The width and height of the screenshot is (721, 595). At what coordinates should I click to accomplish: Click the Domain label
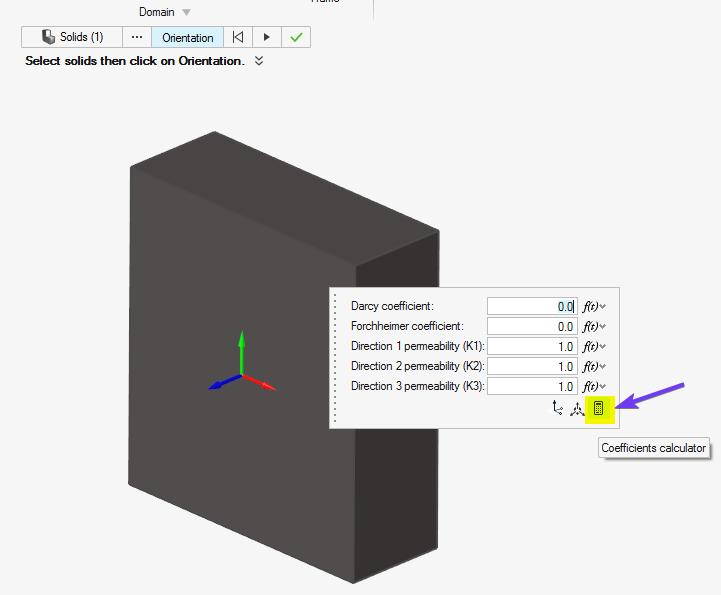156,12
